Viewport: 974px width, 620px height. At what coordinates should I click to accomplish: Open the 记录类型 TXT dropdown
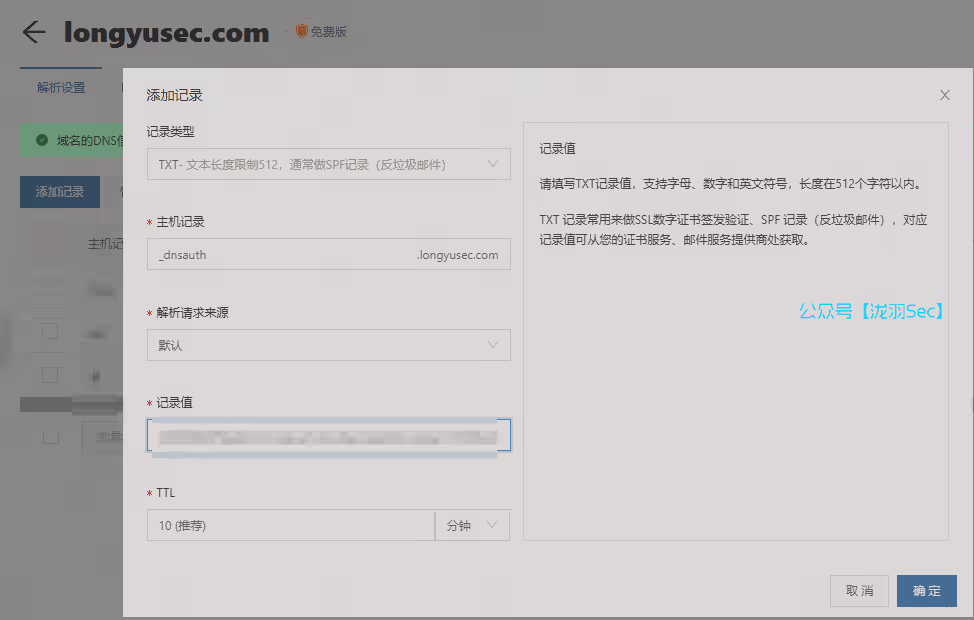(x=330, y=163)
